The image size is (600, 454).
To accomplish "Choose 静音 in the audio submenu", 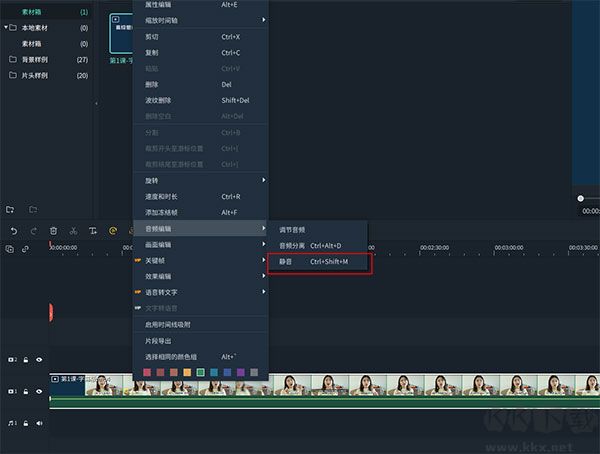I will coord(318,262).
